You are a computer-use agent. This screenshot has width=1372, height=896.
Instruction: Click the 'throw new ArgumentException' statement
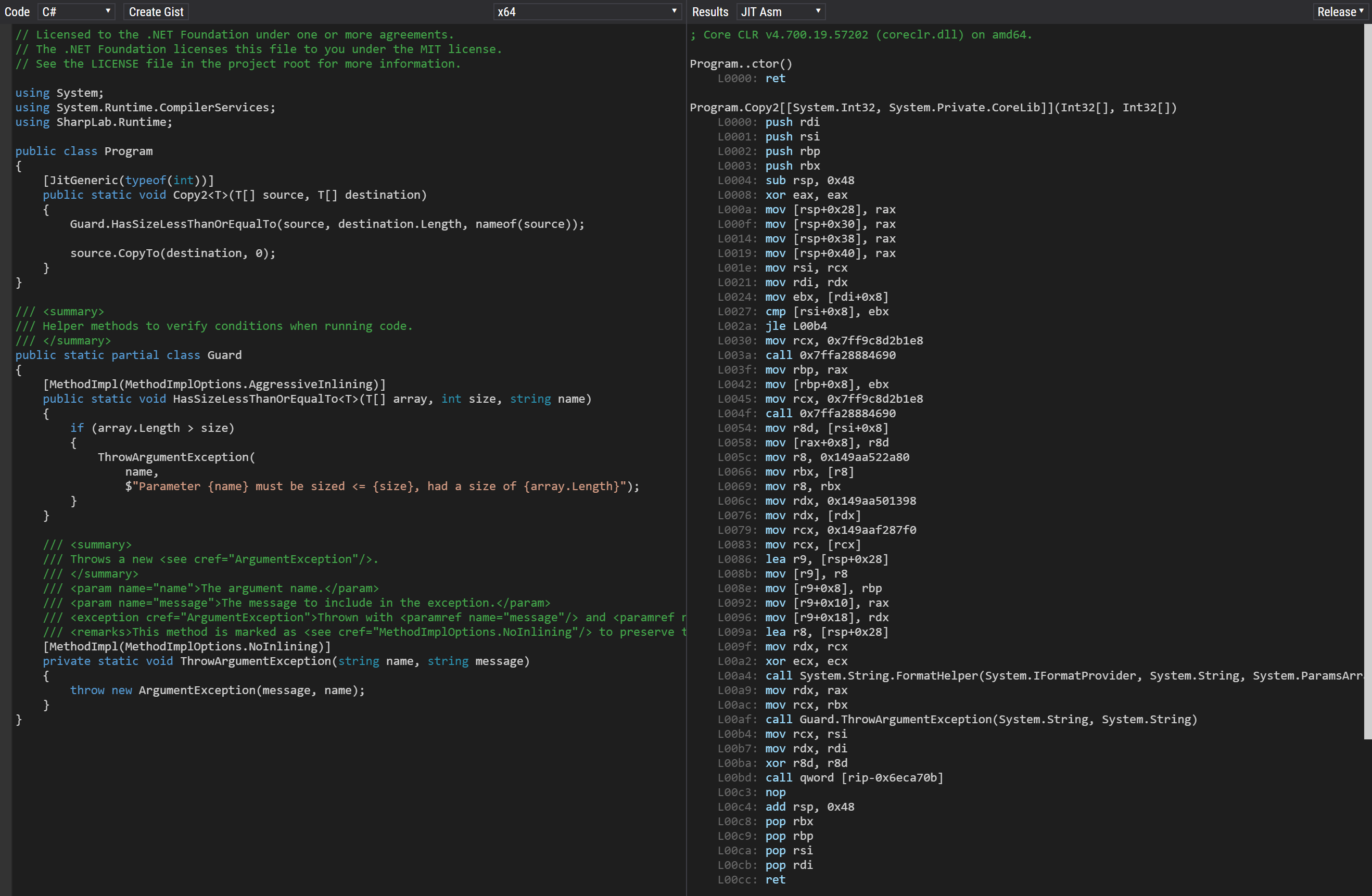tap(217, 690)
